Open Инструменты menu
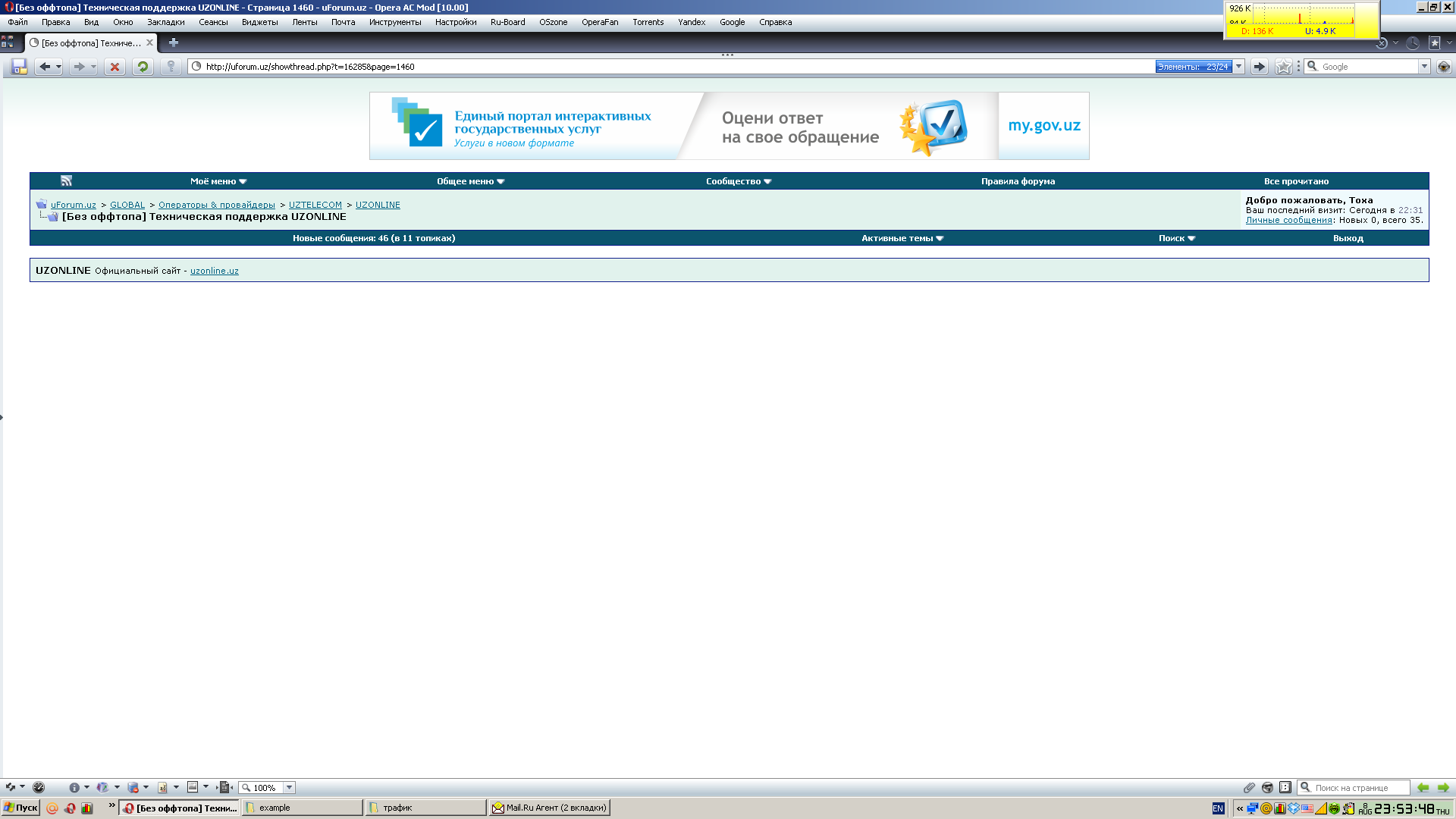Image resolution: width=1456 pixels, height=819 pixels. point(395,22)
